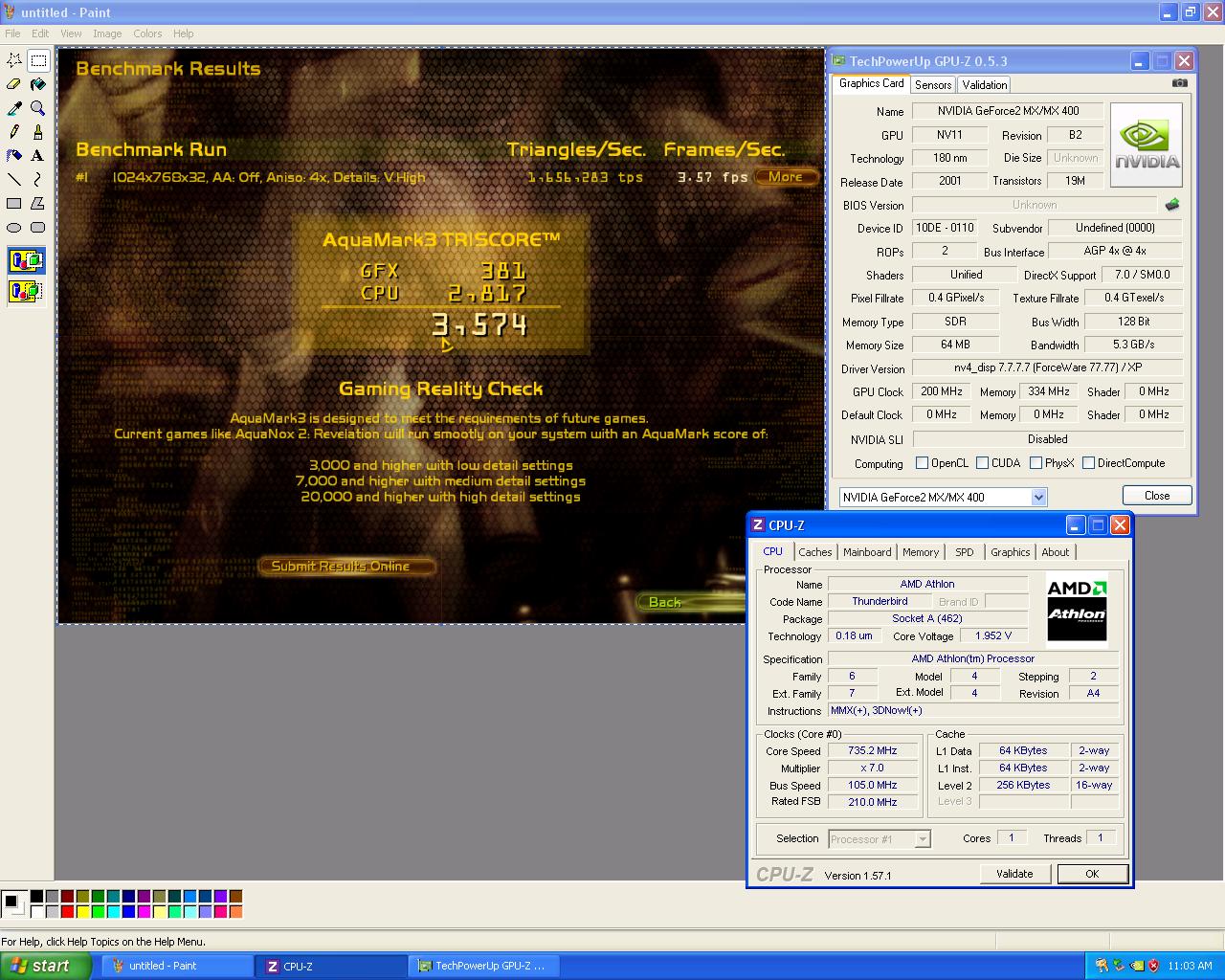Select the Free-Form Select tool in Paint
This screenshot has height=980, width=1225.
coord(14,60)
